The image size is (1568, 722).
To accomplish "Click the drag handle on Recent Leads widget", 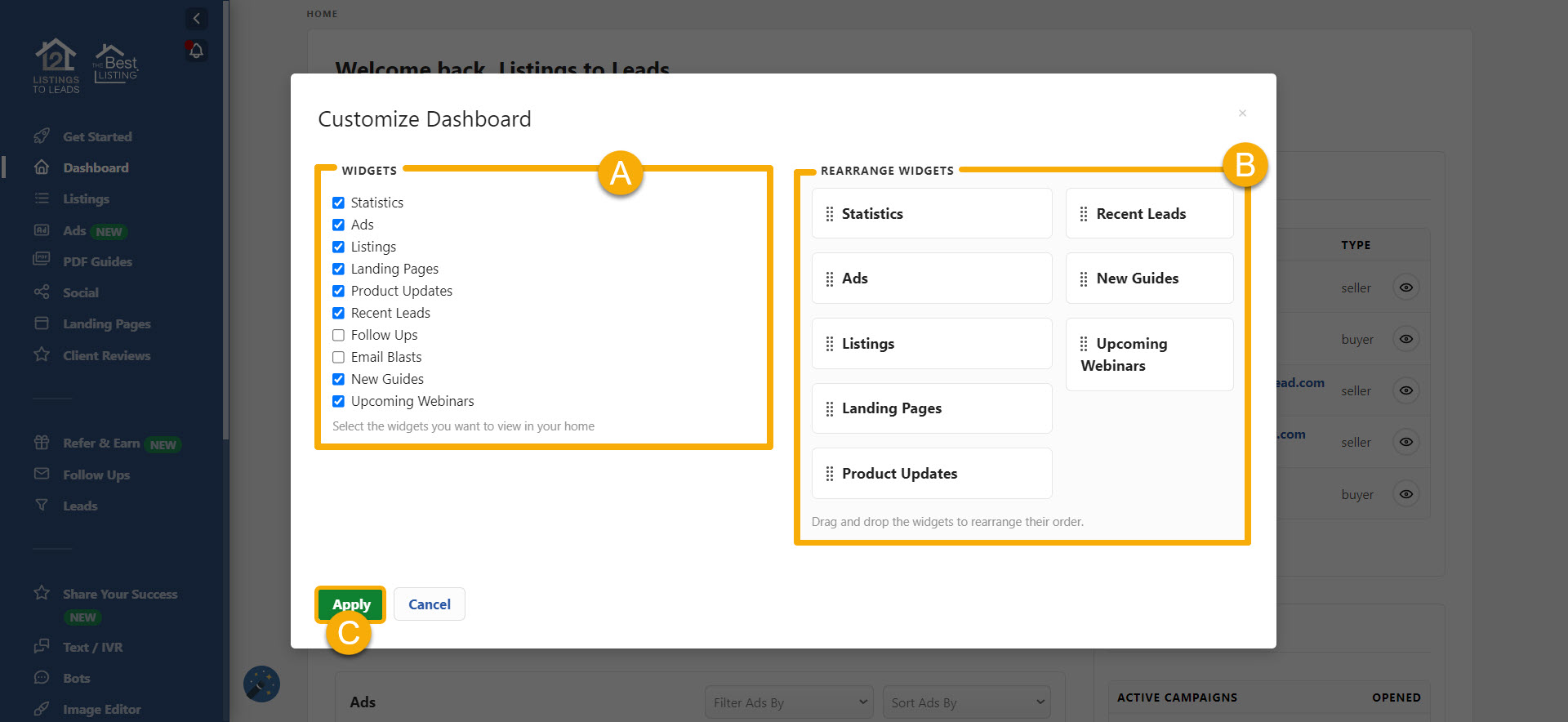I will coord(1084,214).
